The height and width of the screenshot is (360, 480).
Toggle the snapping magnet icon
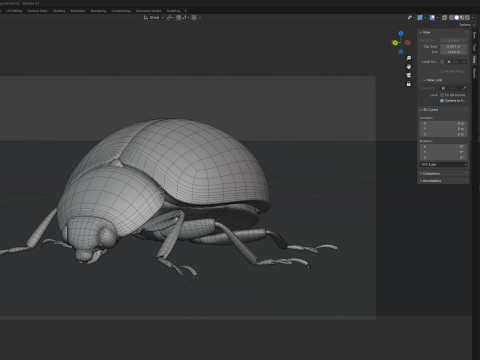pyautogui.click(x=179, y=18)
